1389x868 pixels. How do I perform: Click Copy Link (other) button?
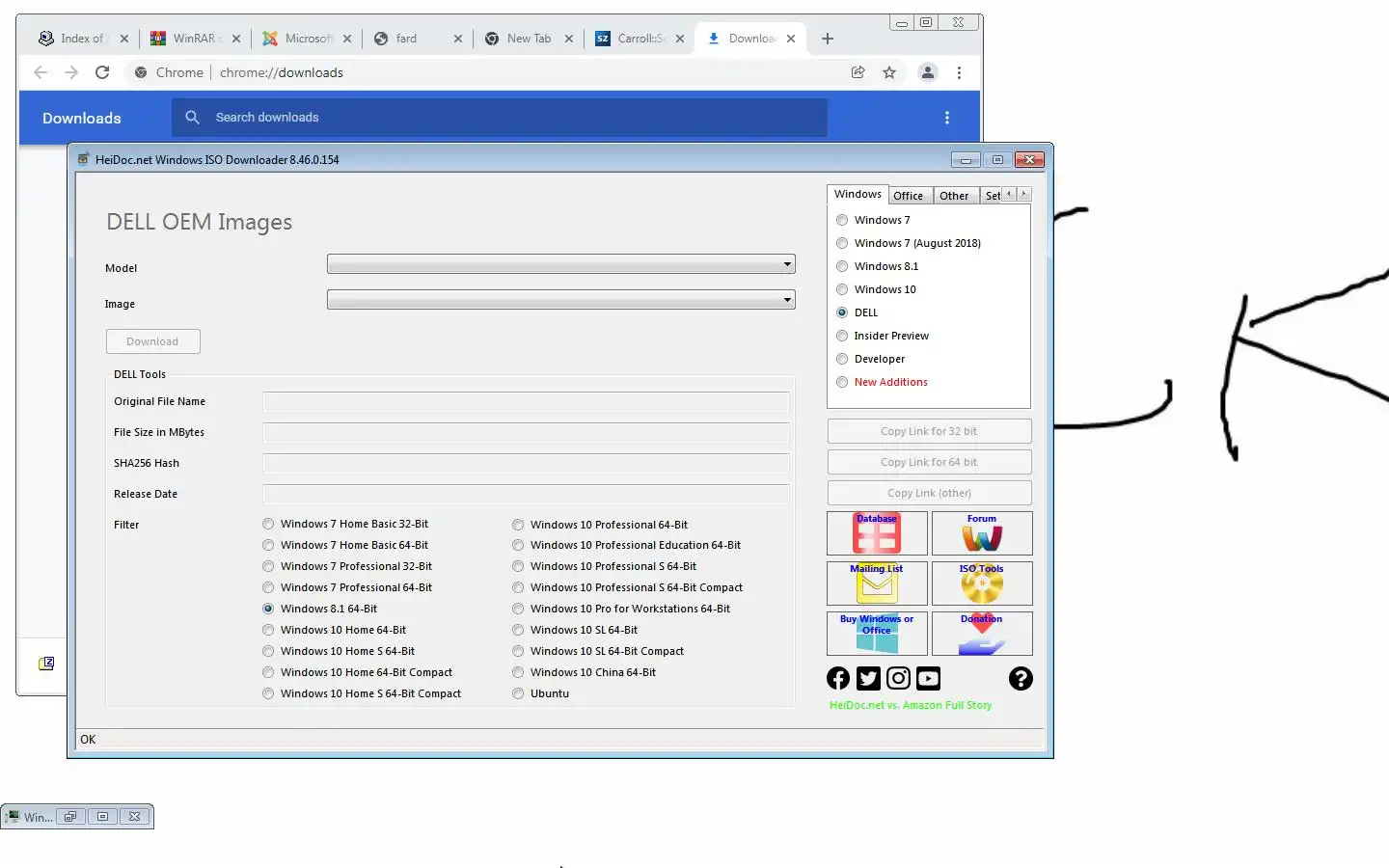click(x=929, y=493)
